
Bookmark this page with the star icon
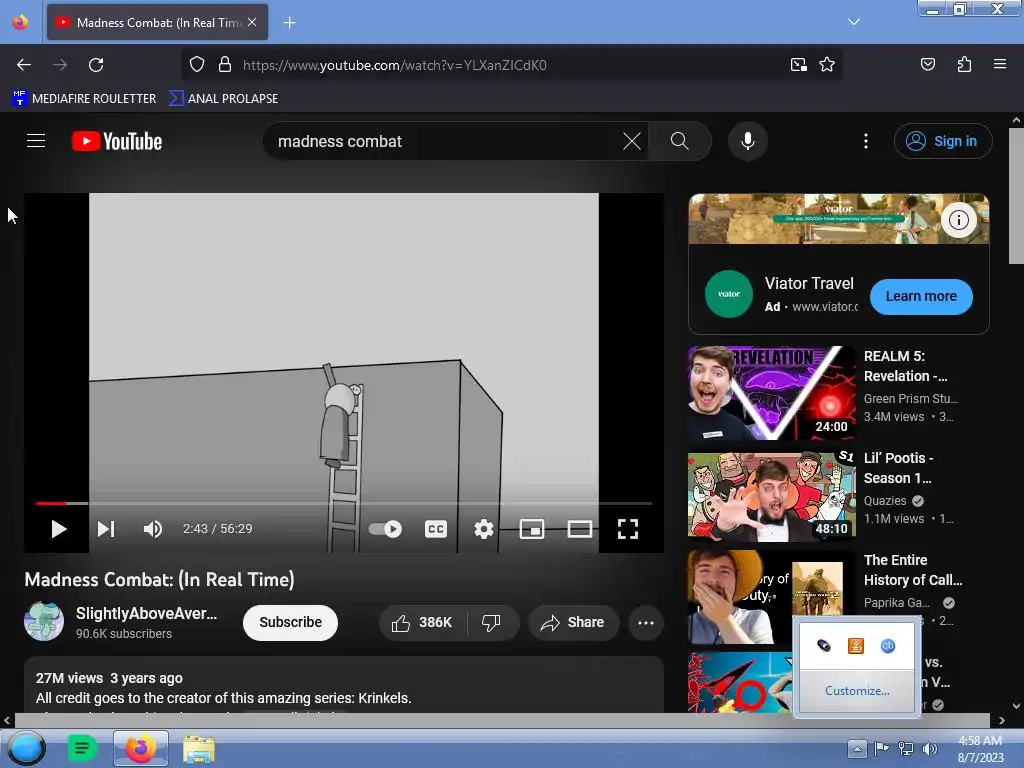(x=827, y=65)
